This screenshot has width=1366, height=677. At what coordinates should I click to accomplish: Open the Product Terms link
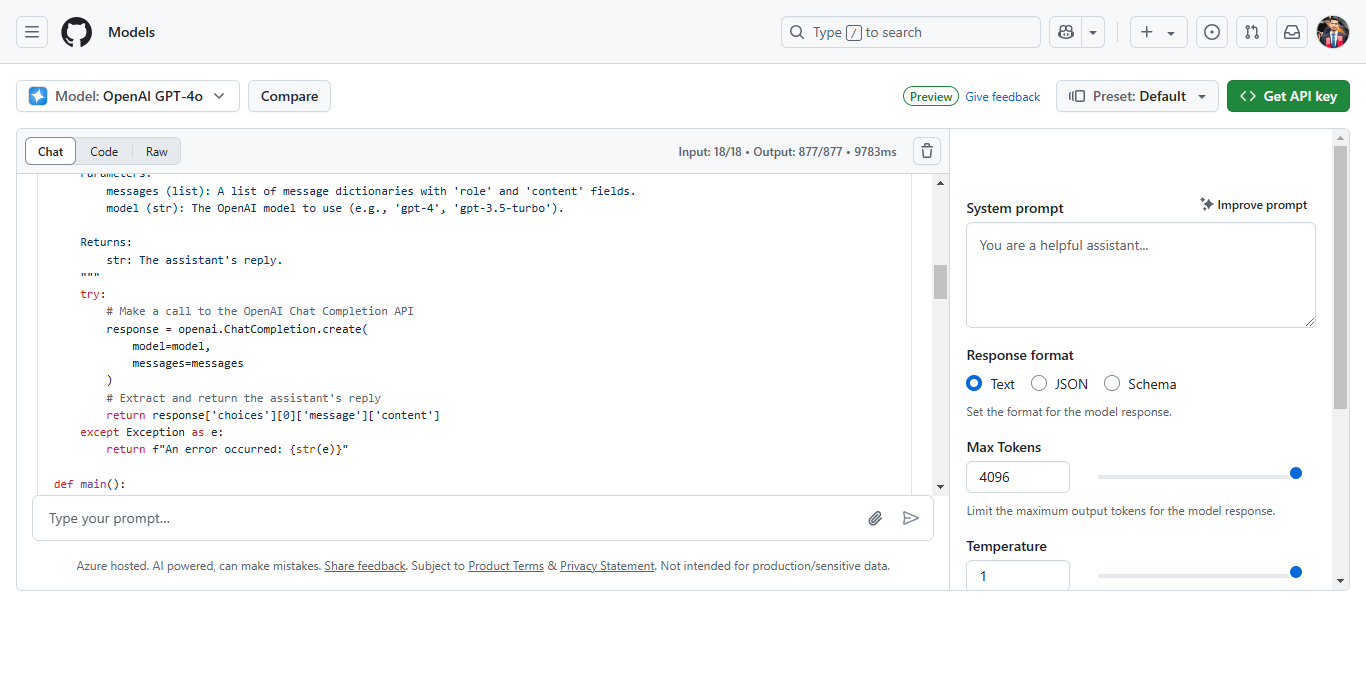506,565
